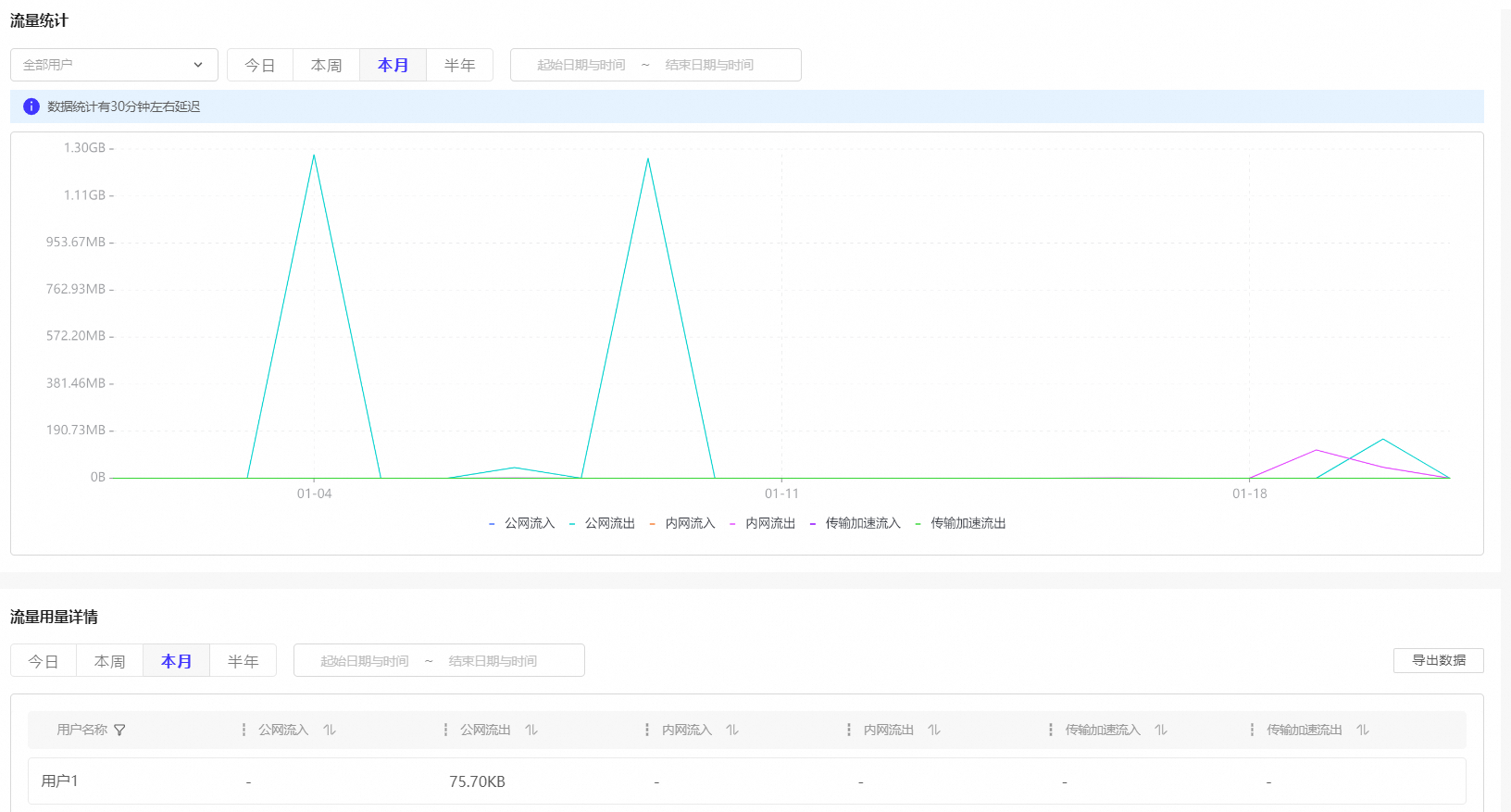Click the column handle before 内网流出
1511x812 pixels.
849,730
